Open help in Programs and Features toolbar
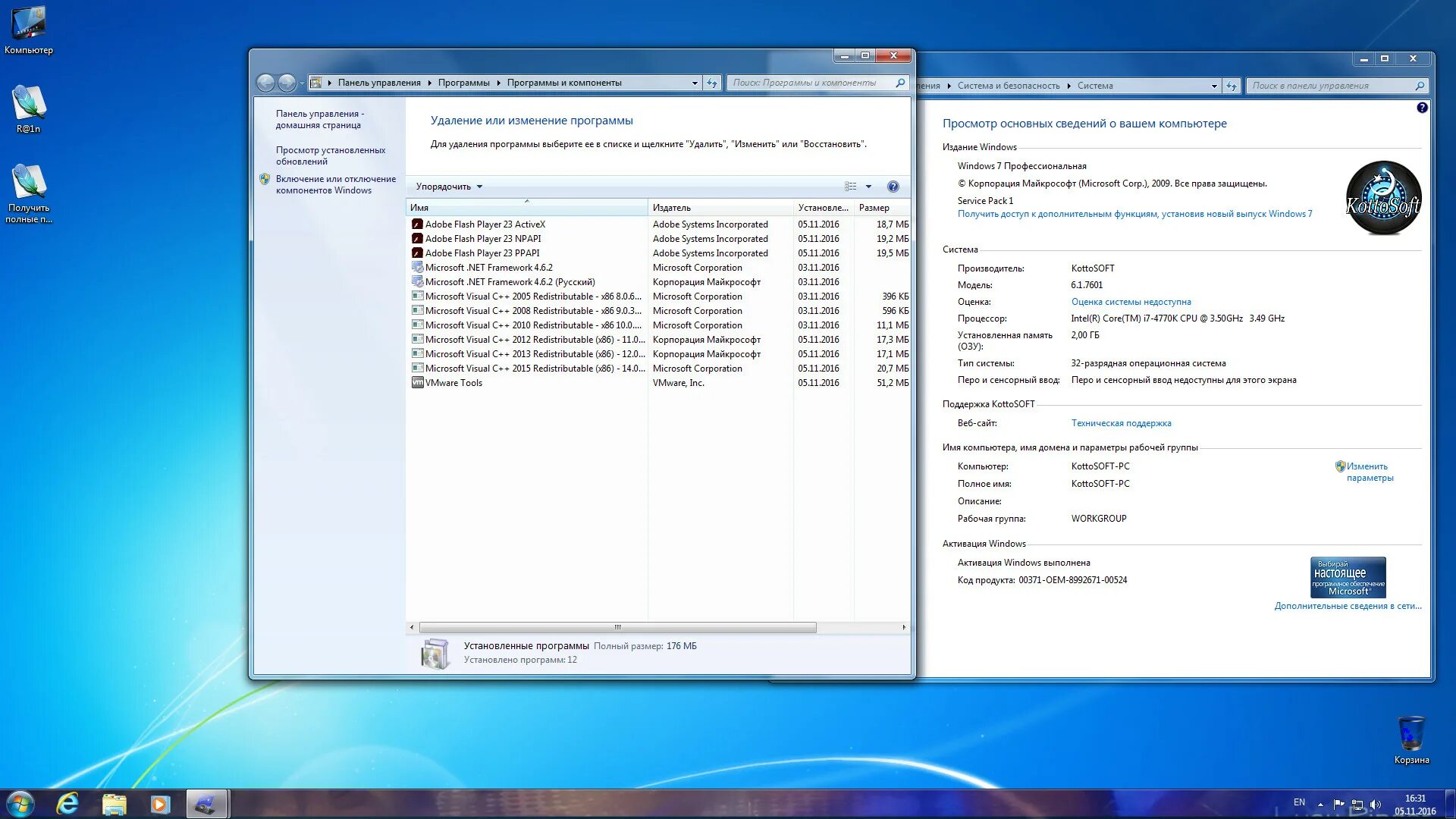 (893, 187)
